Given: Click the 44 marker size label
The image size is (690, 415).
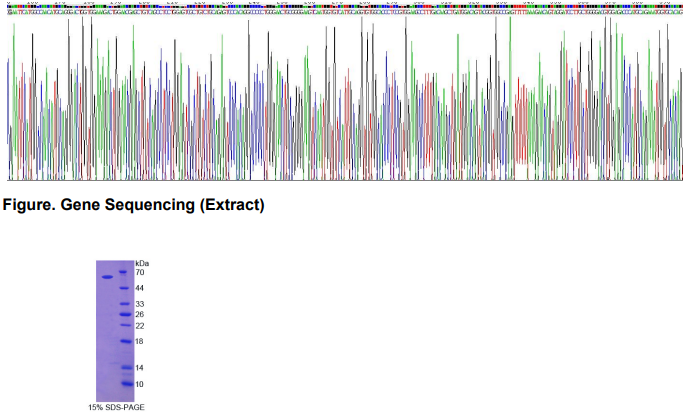Looking at the screenshot, I should pyautogui.click(x=140, y=288).
